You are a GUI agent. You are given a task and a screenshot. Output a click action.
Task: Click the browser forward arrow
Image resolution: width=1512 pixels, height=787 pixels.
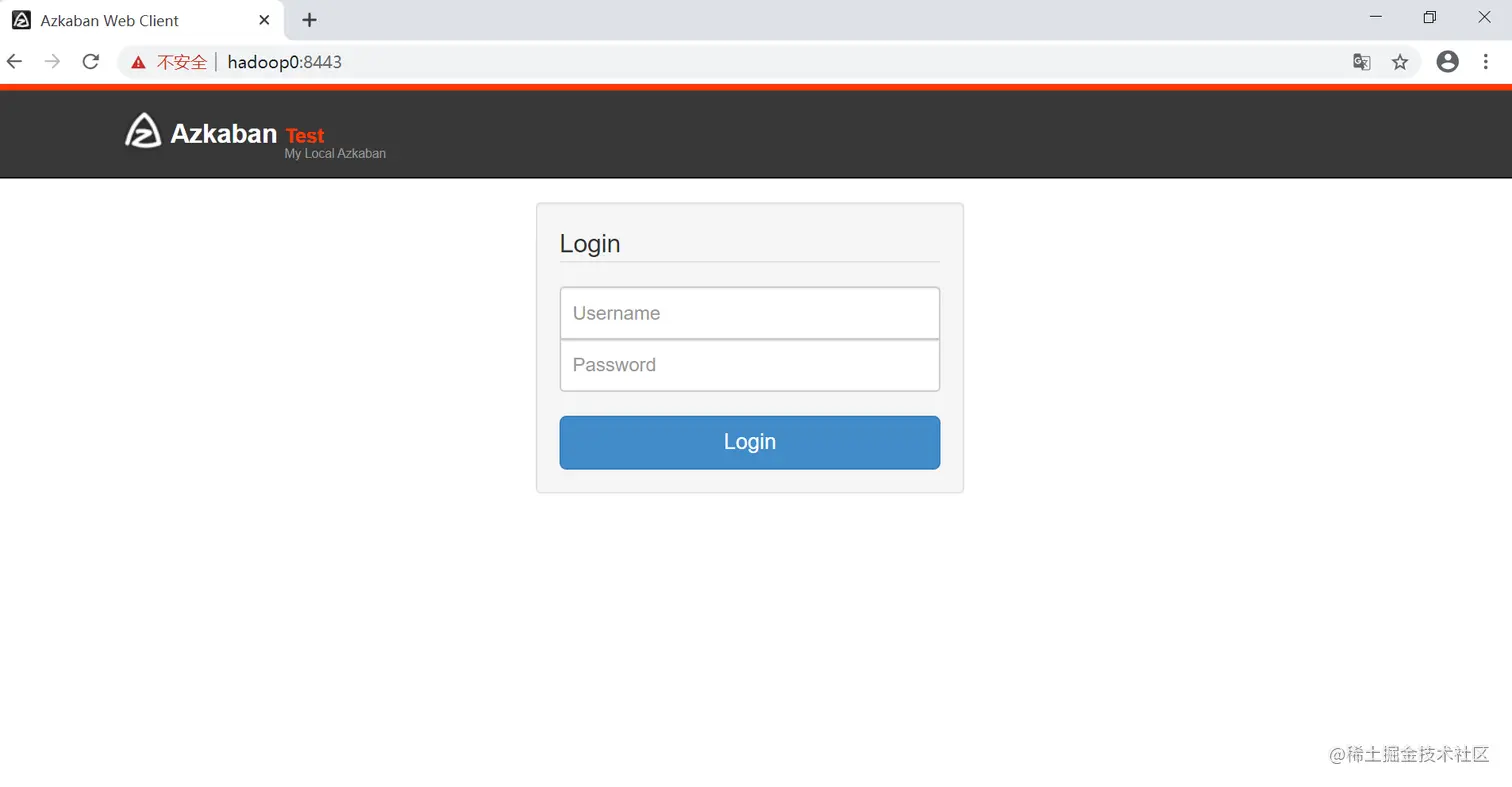point(53,62)
